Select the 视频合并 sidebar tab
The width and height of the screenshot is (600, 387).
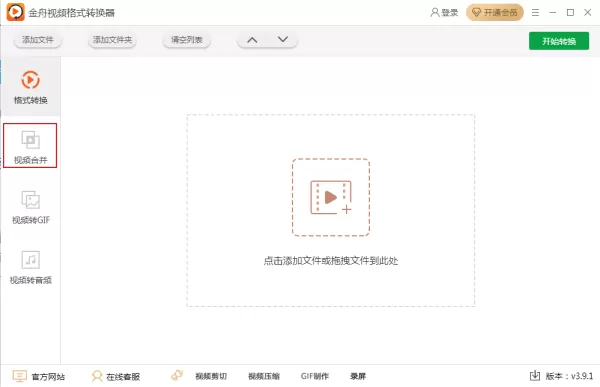click(30, 145)
